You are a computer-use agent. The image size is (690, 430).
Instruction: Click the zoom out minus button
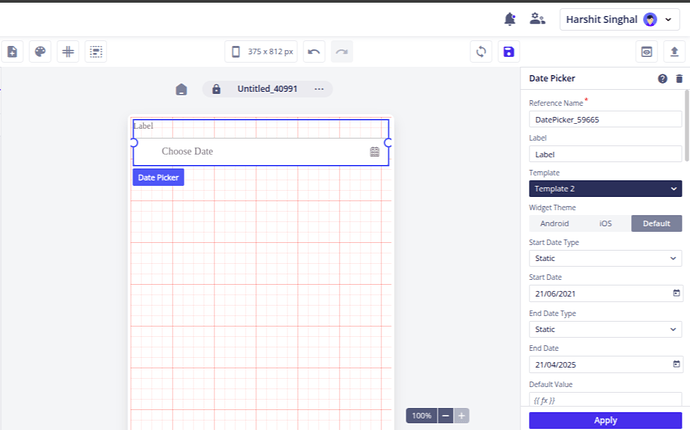pos(445,415)
